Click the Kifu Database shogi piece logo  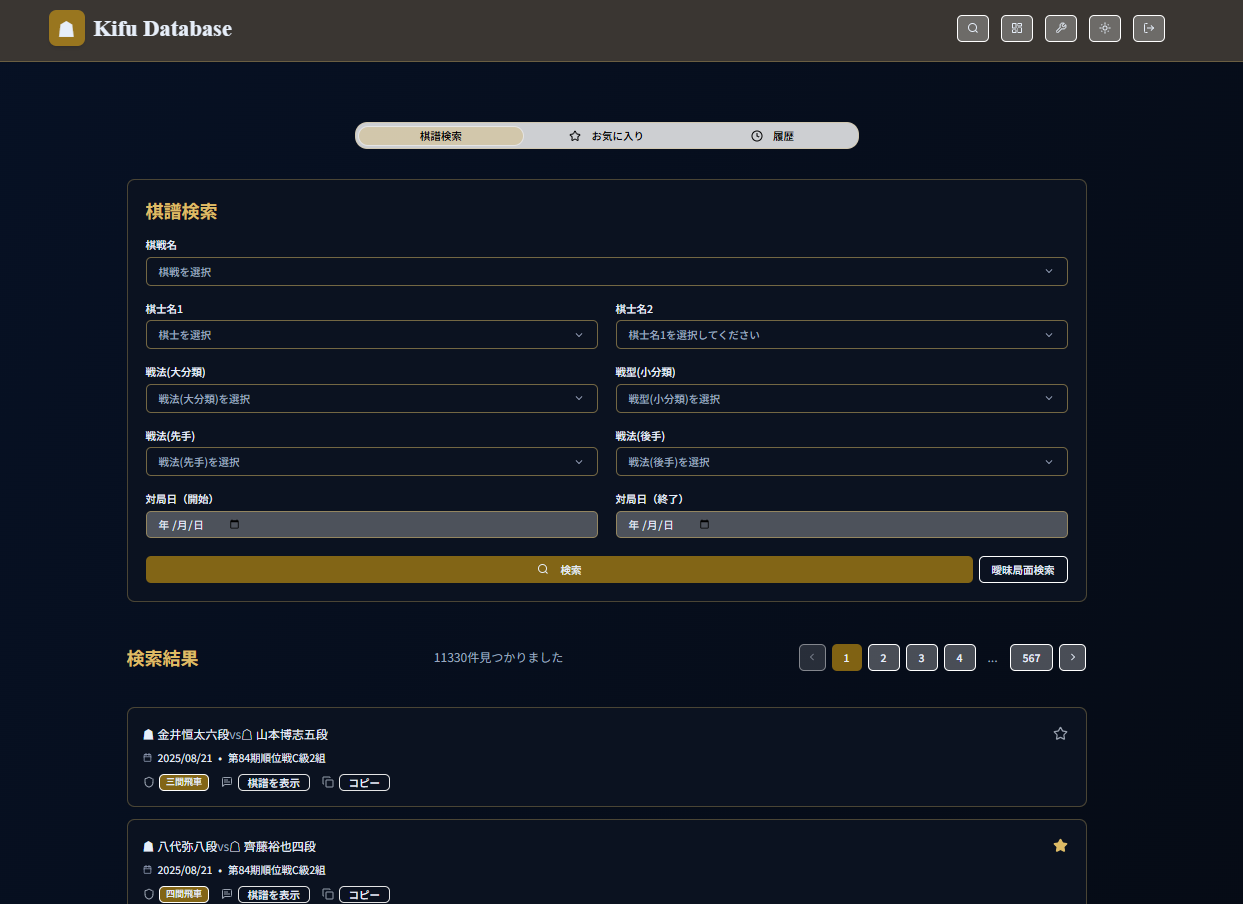(67, 28)
